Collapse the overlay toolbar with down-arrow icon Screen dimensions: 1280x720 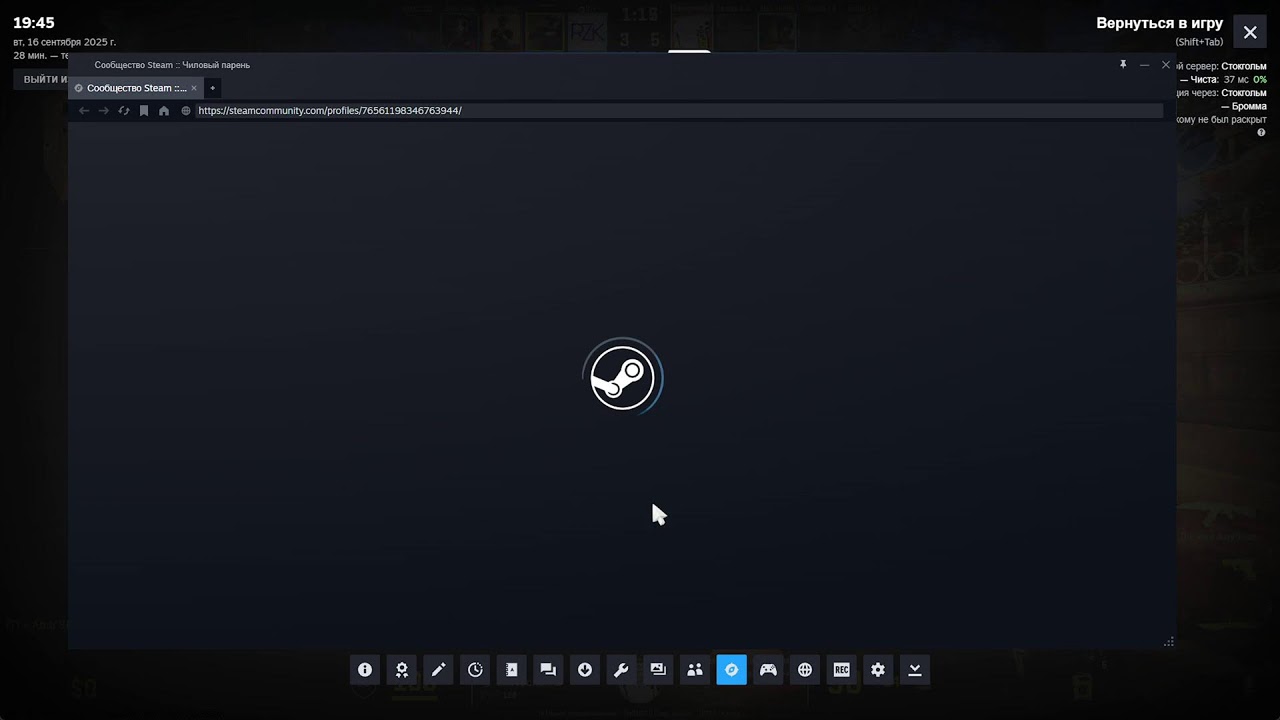tap(915, 670)
